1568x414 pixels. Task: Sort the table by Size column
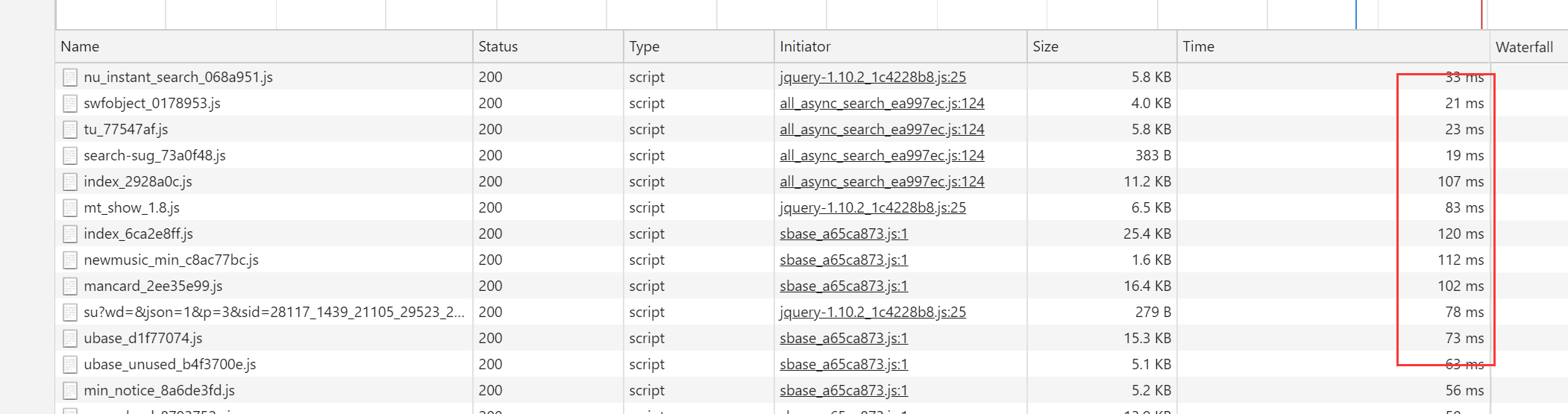pos(1045,46)
